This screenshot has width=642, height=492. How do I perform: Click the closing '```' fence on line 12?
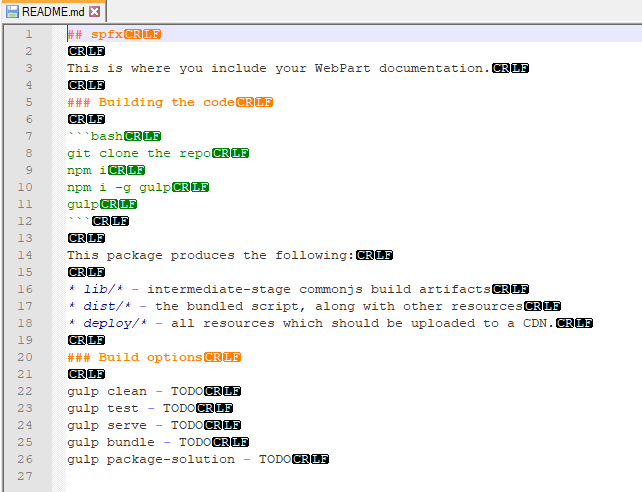coord(79,219)
